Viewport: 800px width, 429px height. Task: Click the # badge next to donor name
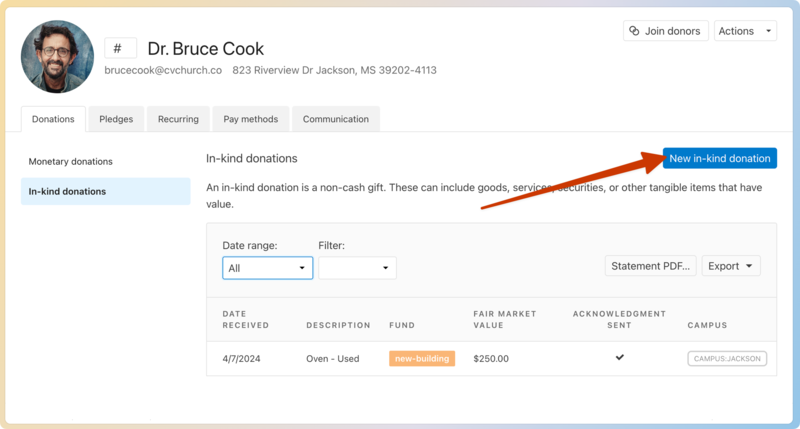click(120, 48)
